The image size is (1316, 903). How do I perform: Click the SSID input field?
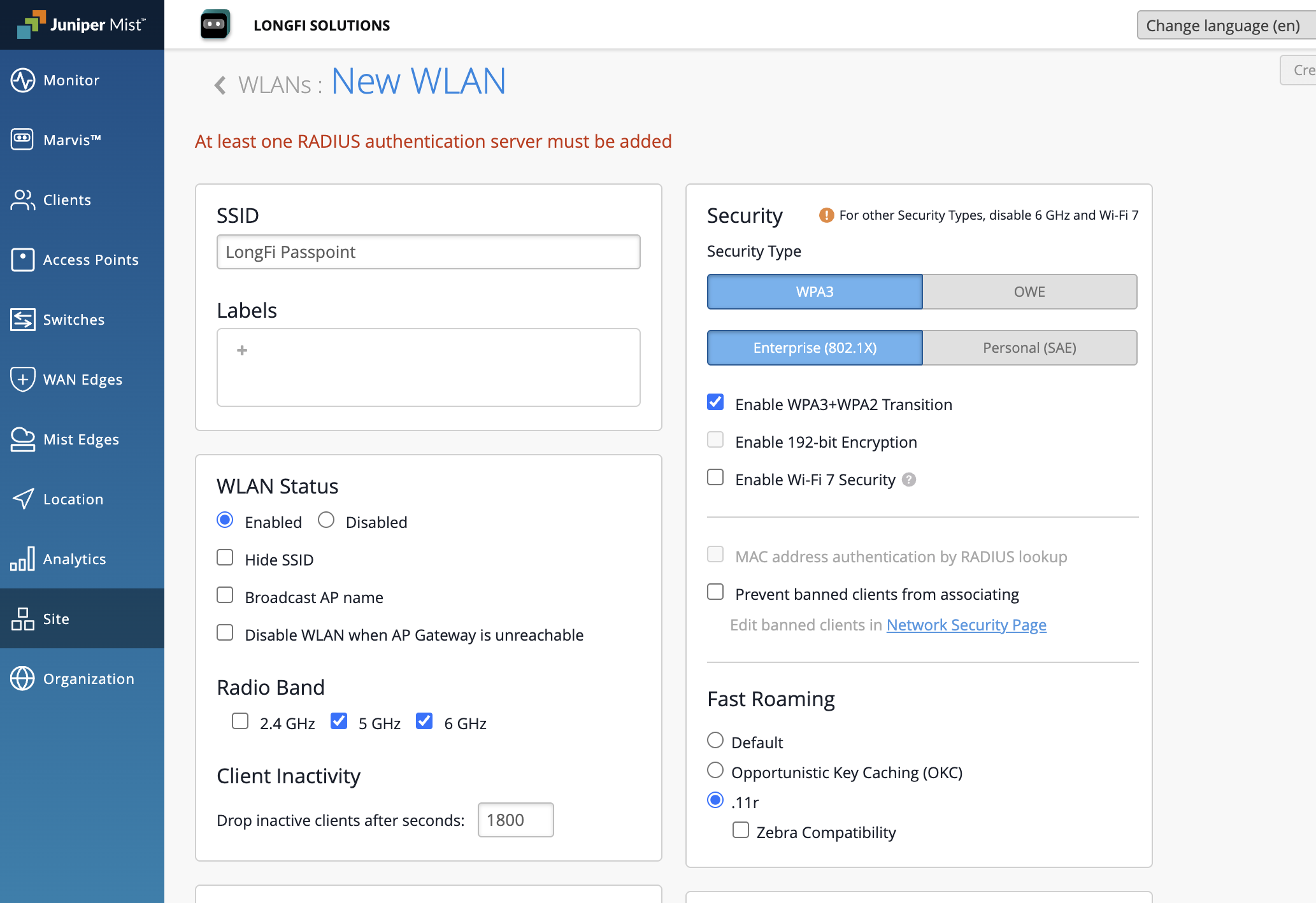pos(429,252)
